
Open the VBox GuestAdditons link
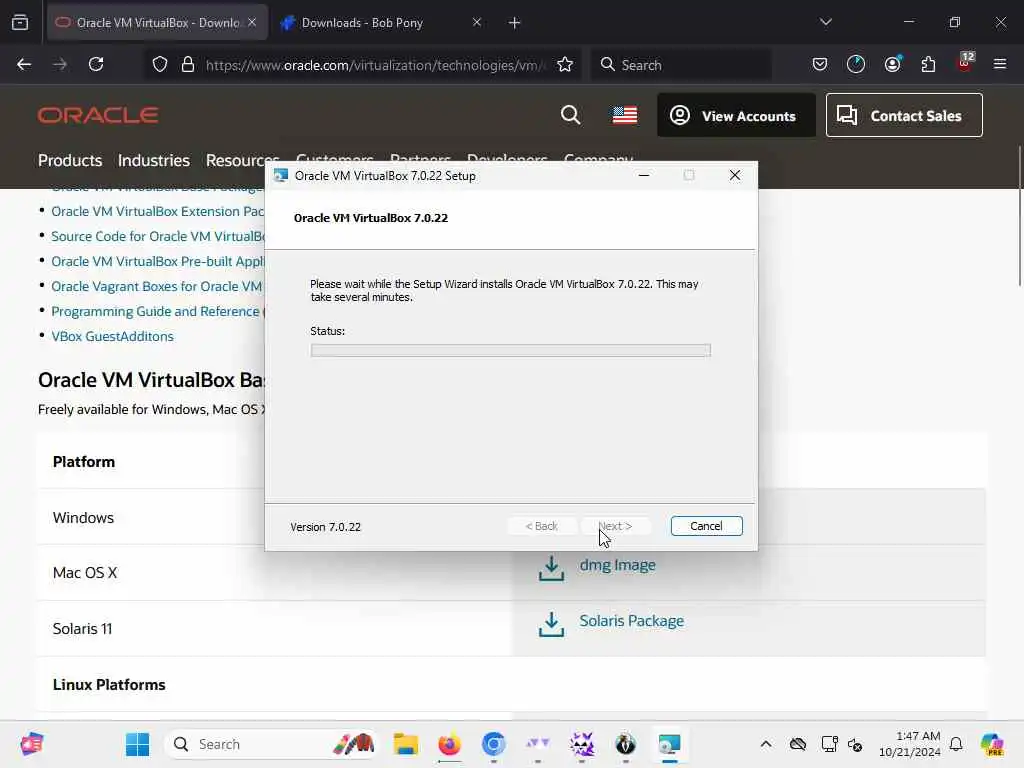112,336
